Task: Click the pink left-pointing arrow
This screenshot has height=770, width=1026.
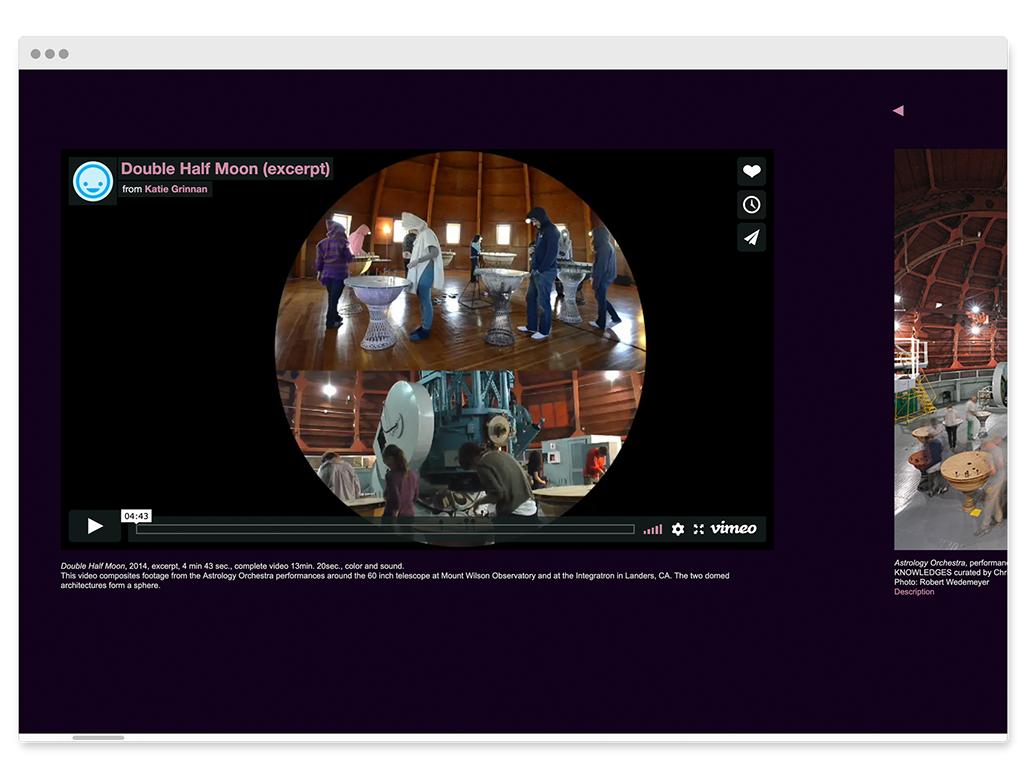Action: (898, 110)
